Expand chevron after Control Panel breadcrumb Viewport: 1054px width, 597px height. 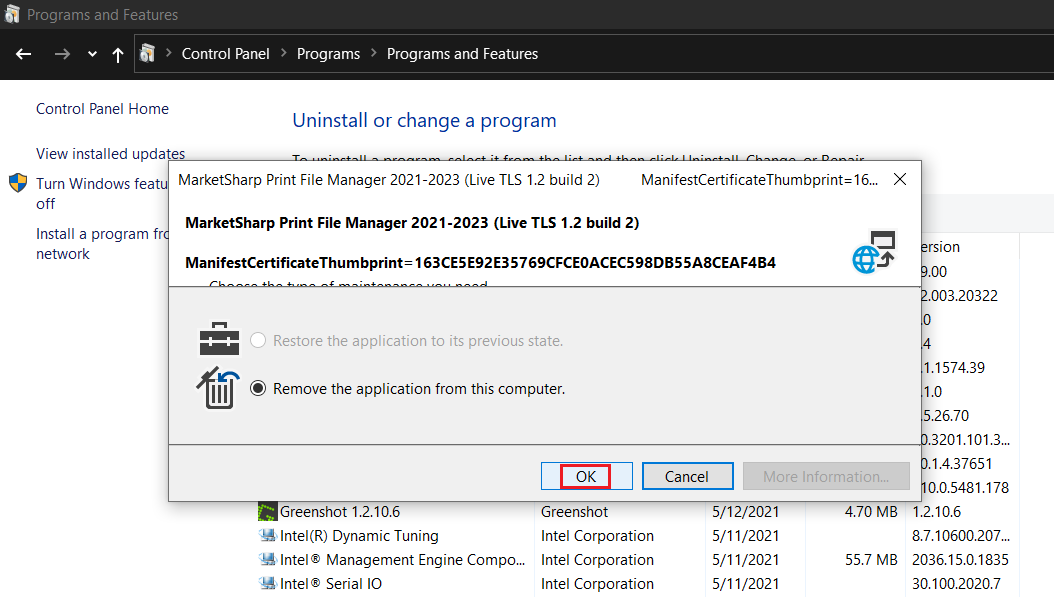284,53
